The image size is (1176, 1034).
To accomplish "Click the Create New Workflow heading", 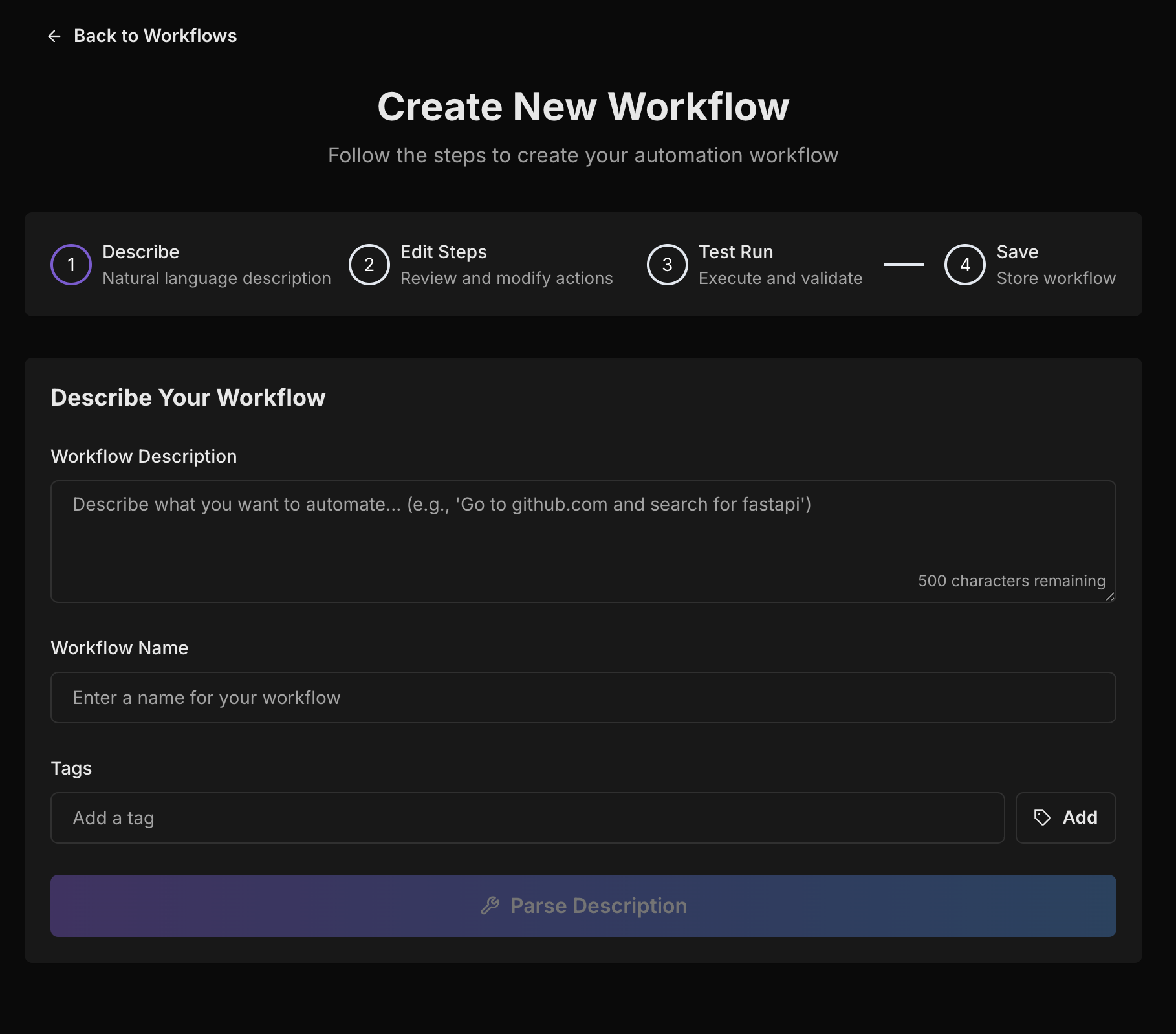I will tap(583, 107).
